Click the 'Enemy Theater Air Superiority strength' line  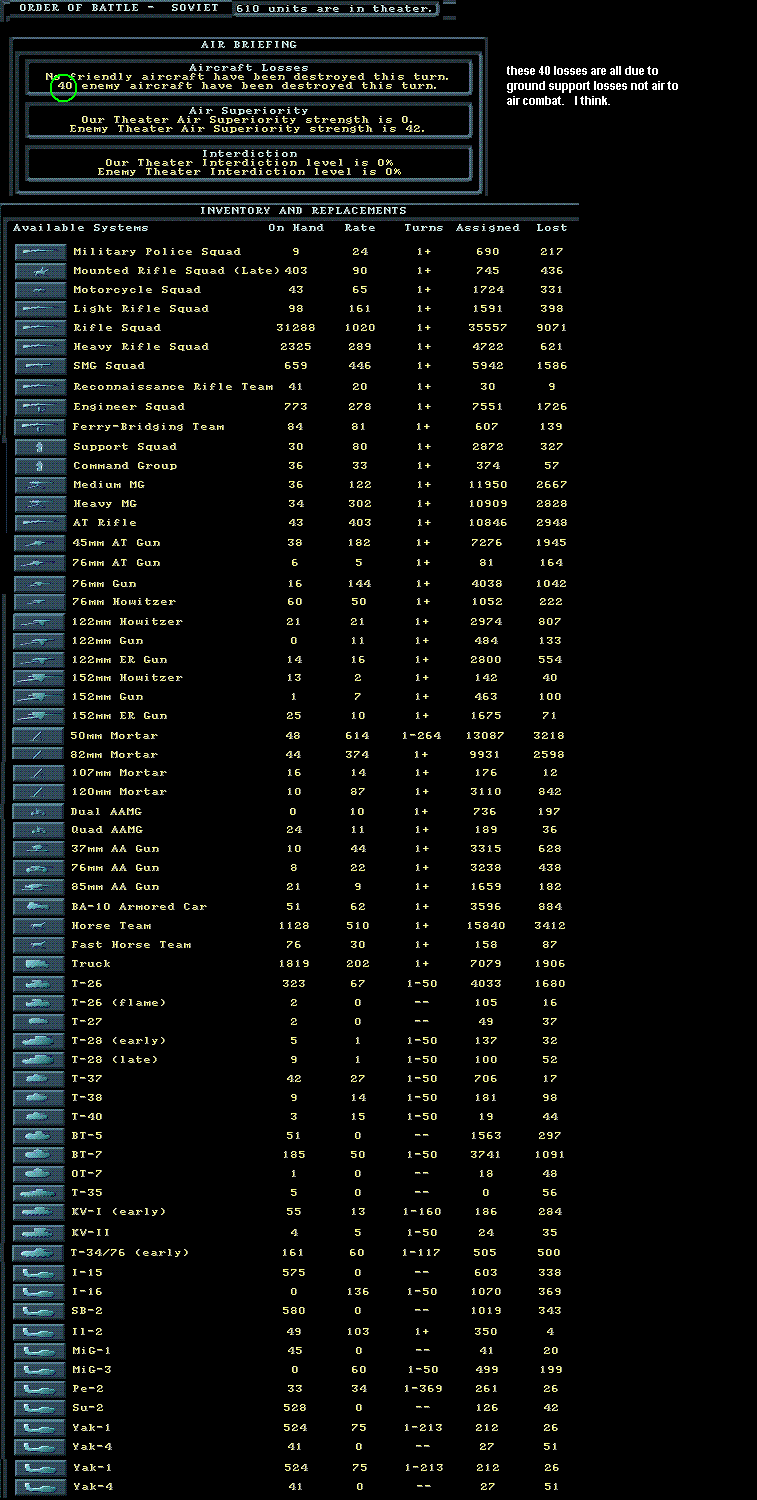tap(247, 129)
